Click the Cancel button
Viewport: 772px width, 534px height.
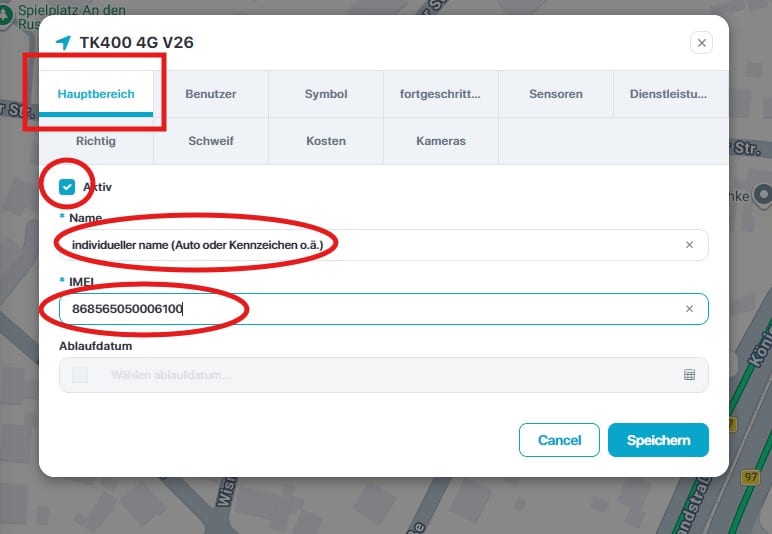559,440
